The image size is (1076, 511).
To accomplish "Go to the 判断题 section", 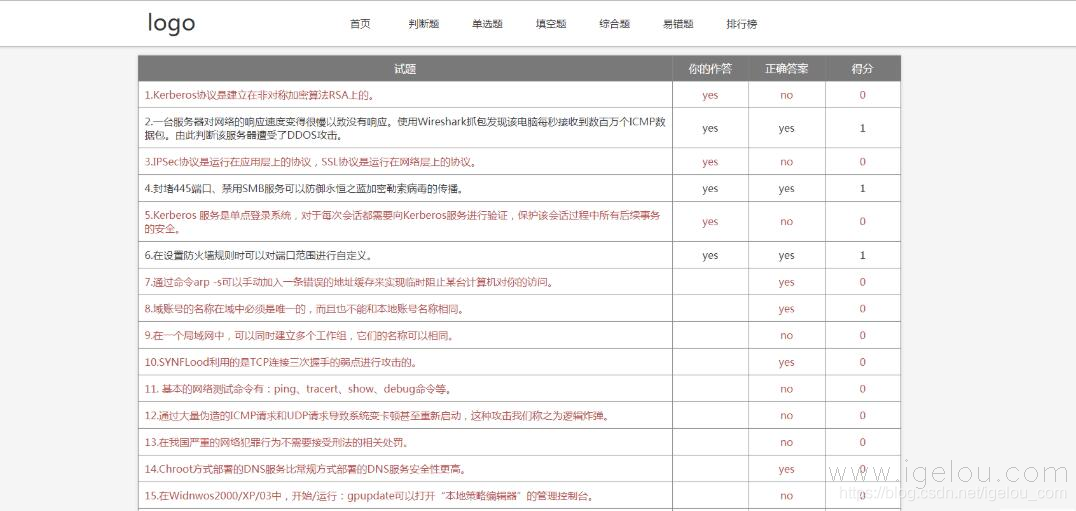I will point(423,24).
